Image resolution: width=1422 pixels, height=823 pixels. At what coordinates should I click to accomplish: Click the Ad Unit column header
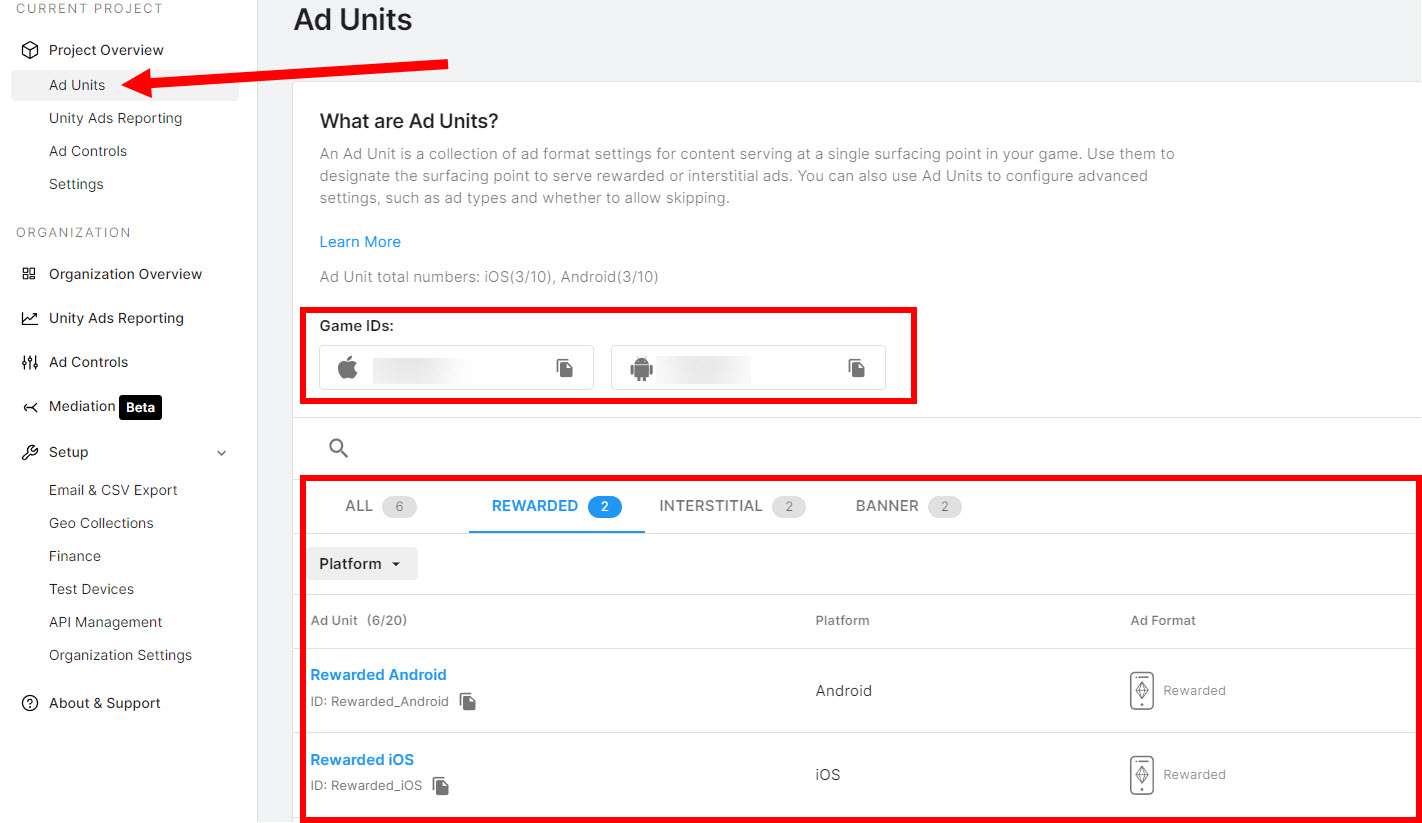[x=359, y=620]
